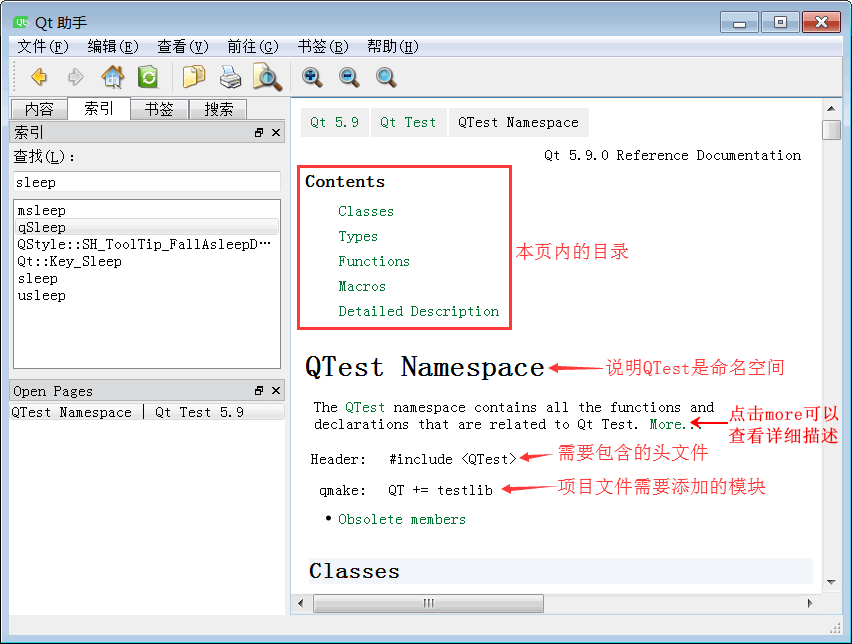
Task: Open the 查看(V) menu
Action: click(x=183, y=47)
